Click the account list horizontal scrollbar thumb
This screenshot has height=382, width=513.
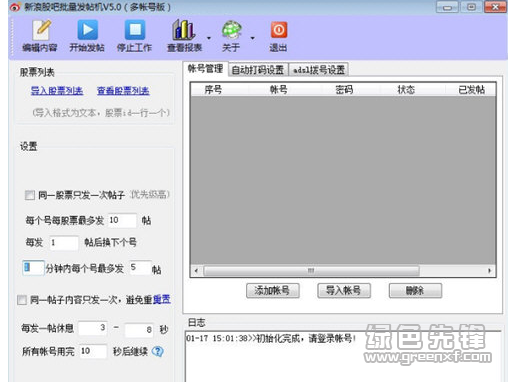pyautogui.click(x=311, y=270)
